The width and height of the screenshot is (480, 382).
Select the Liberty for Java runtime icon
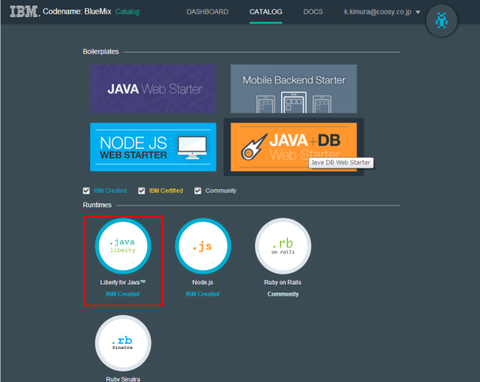point(123,246)
